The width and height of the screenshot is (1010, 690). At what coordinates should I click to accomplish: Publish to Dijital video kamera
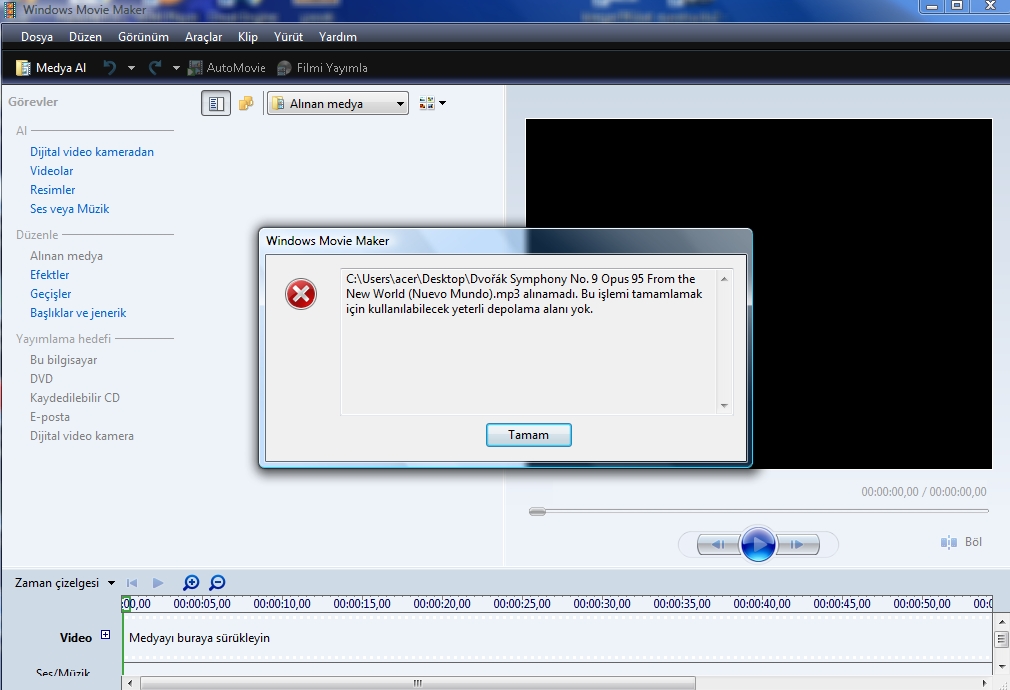tap(82, 436)
